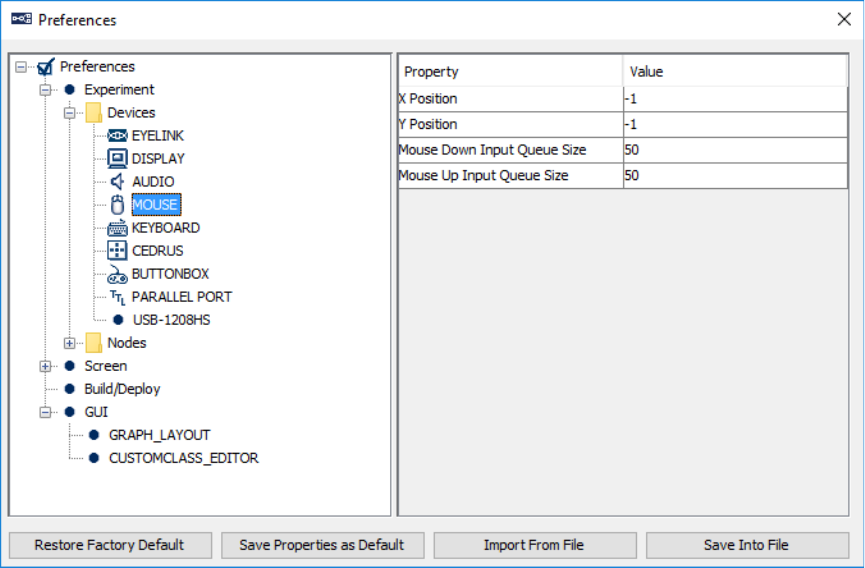
Task: Click the MOUSE device icon
Action: coord(117,205)
